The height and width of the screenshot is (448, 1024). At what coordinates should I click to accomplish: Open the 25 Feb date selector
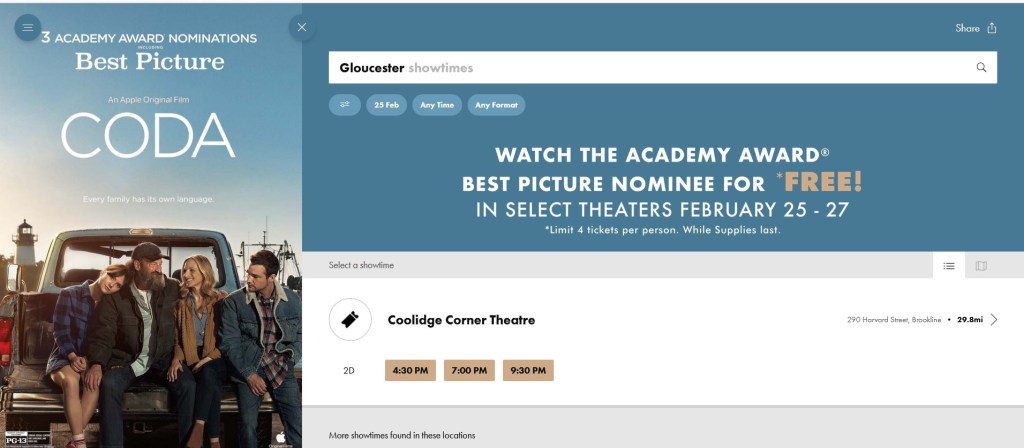386,105
